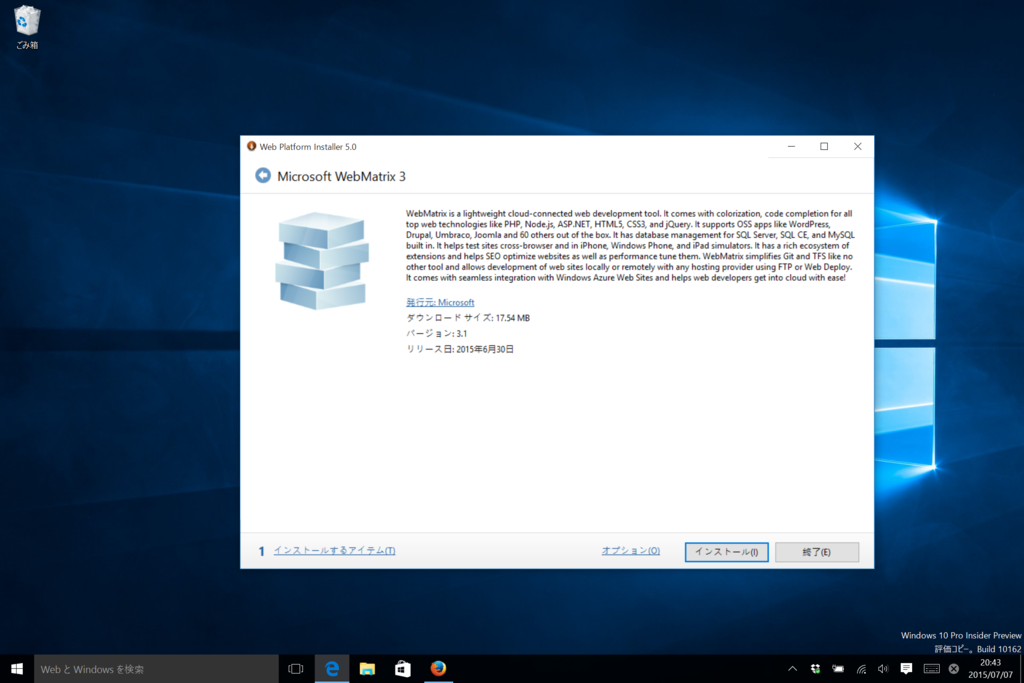
Task: Expand hidden system tray icons
Action: pyautogui.click(x=792, y=669)
